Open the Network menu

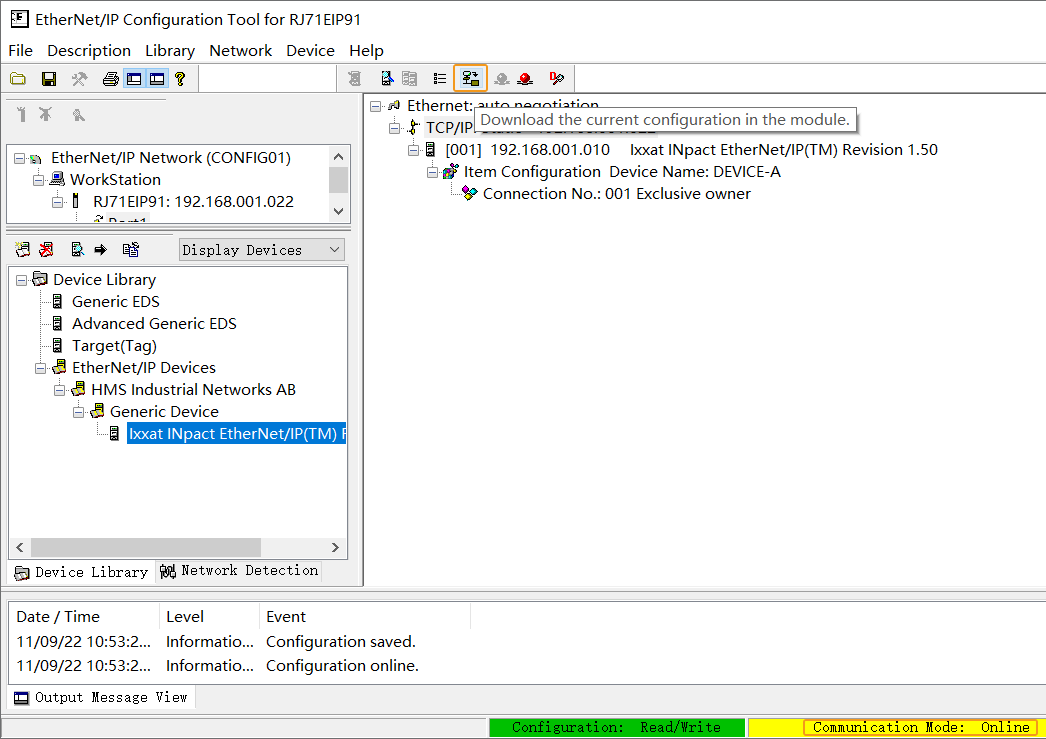(240, 50)
